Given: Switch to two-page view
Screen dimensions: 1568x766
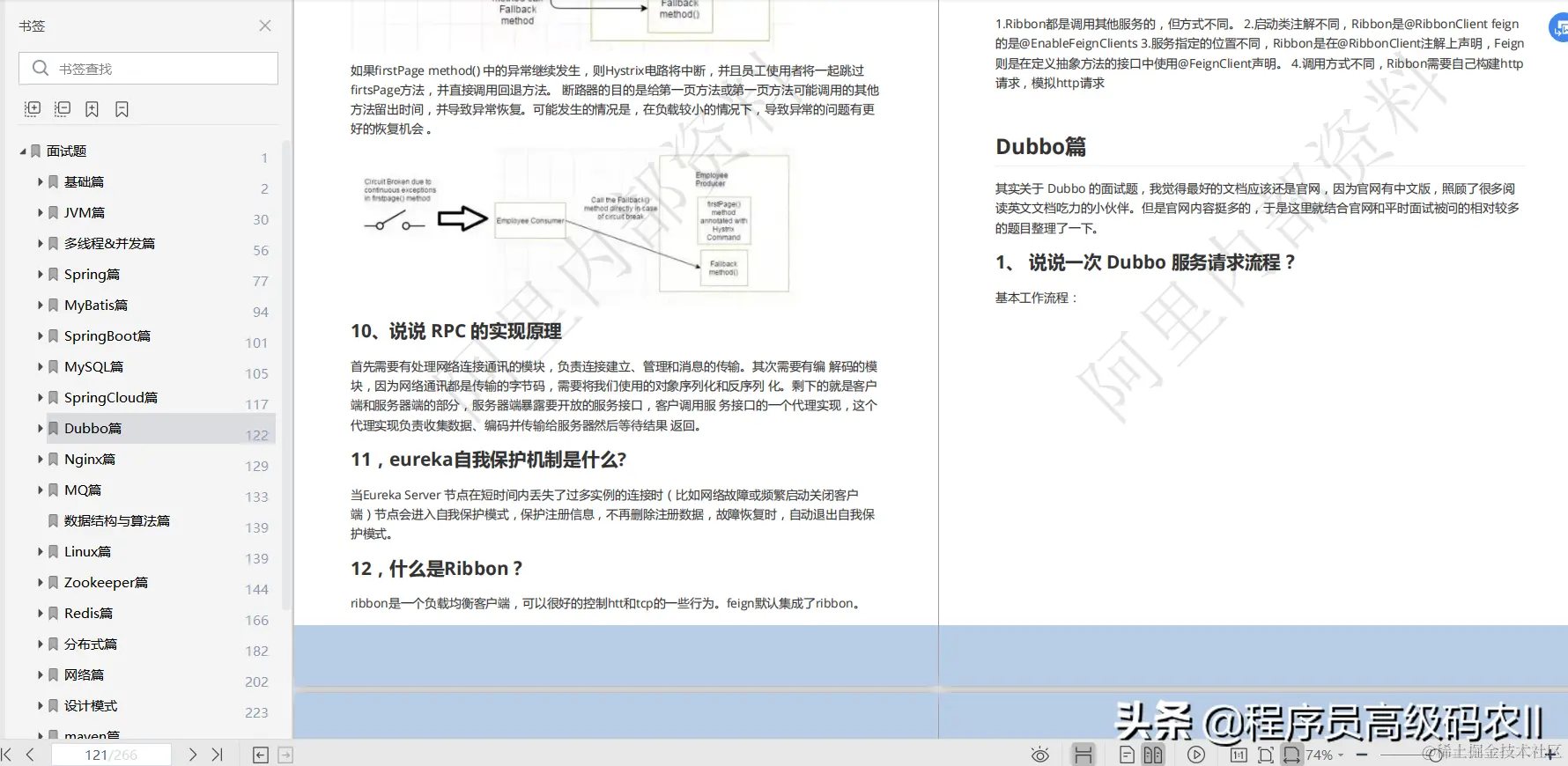Looking at the screenshot, I should pos(1153,755).
